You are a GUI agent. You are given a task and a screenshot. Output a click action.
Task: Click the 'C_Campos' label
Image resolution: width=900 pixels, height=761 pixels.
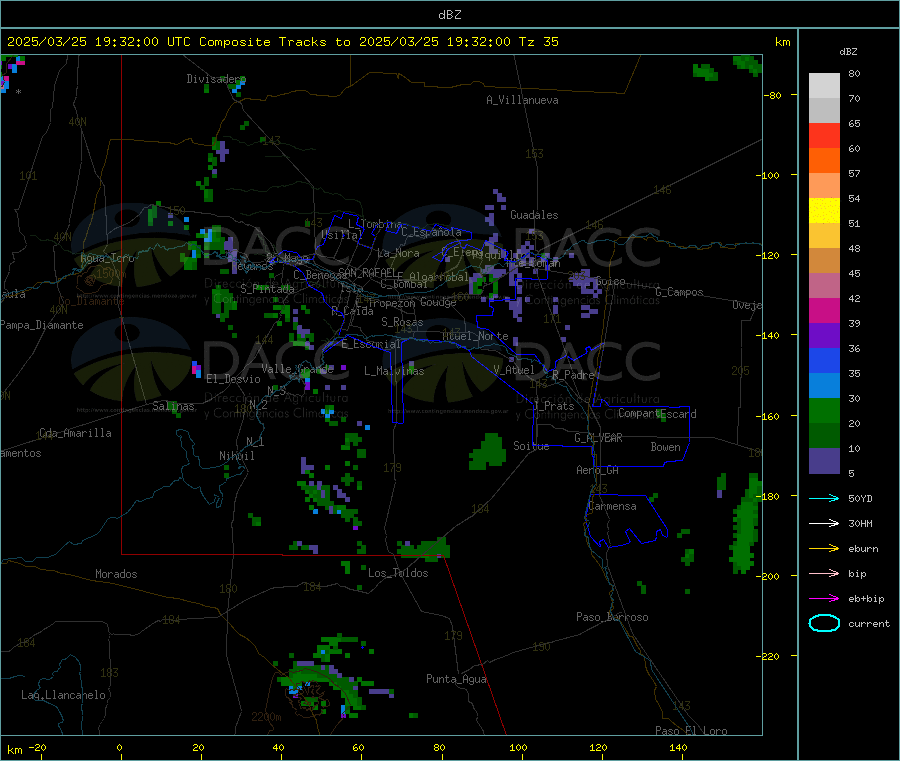(679, 292)
